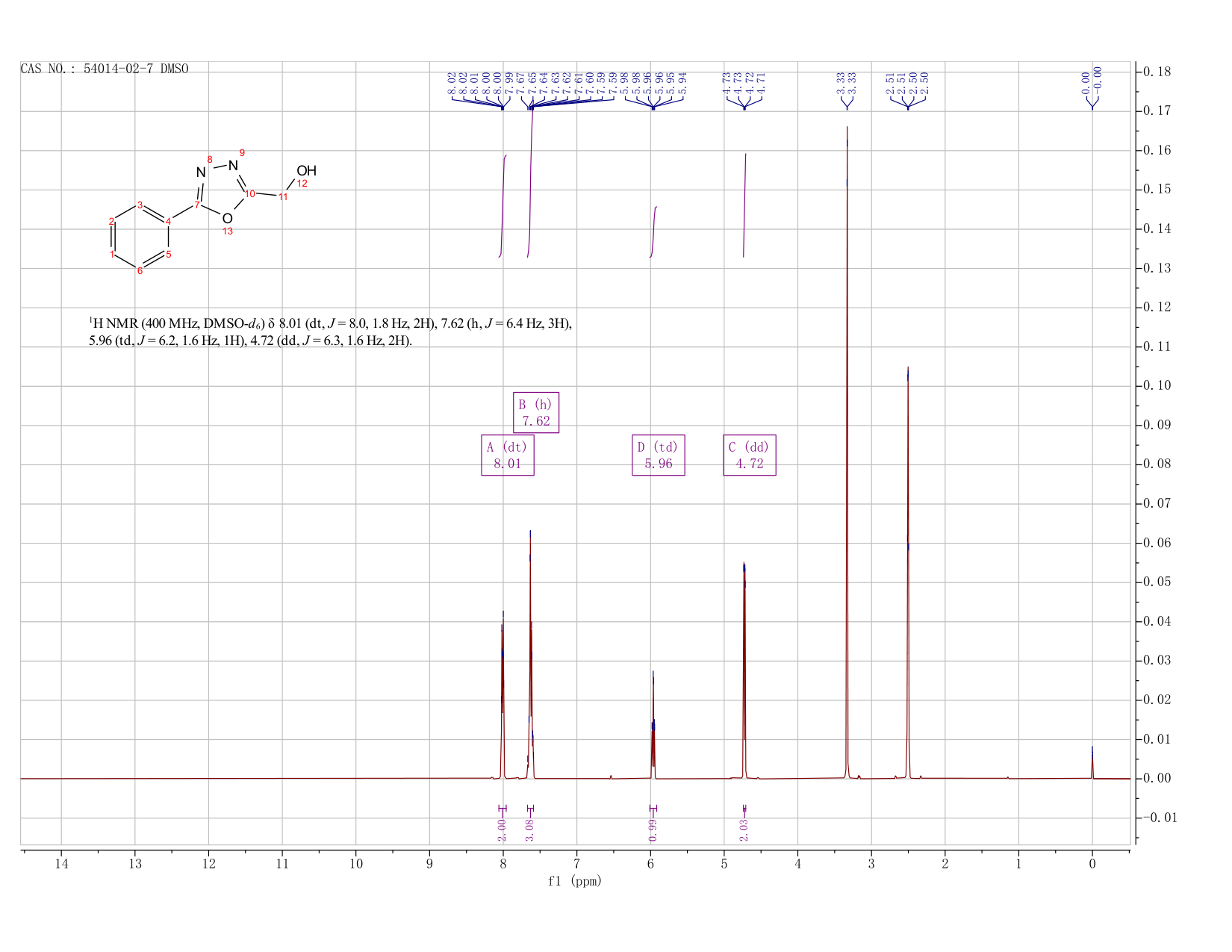Viewport: 1232px width, 952px height.
Task: Click the nitrogen atom labeled 9
Action: (x=234, y=165)
